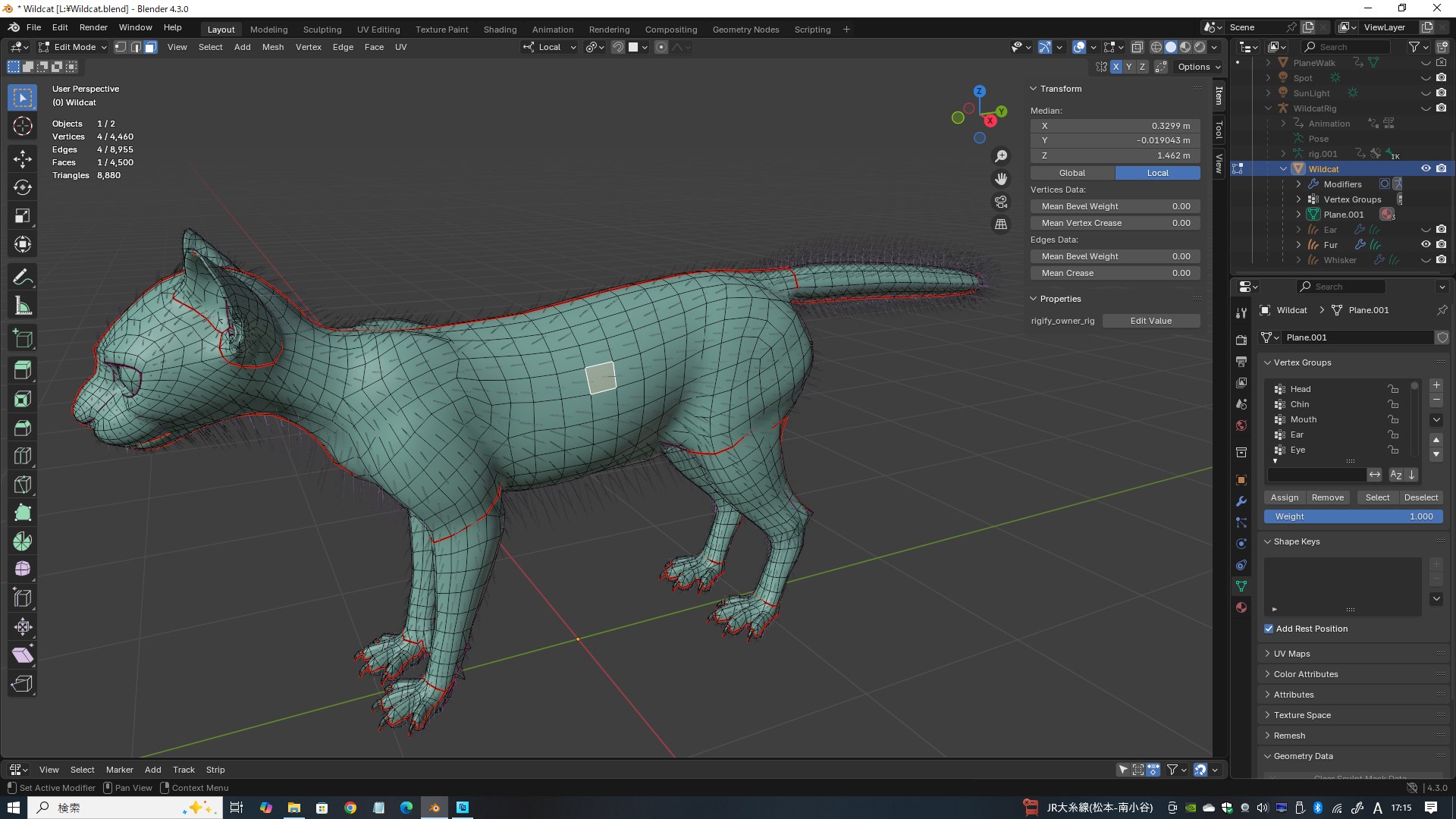Select the Spin tool
Screen dimensions: 1456x819
tap(23, 541)
